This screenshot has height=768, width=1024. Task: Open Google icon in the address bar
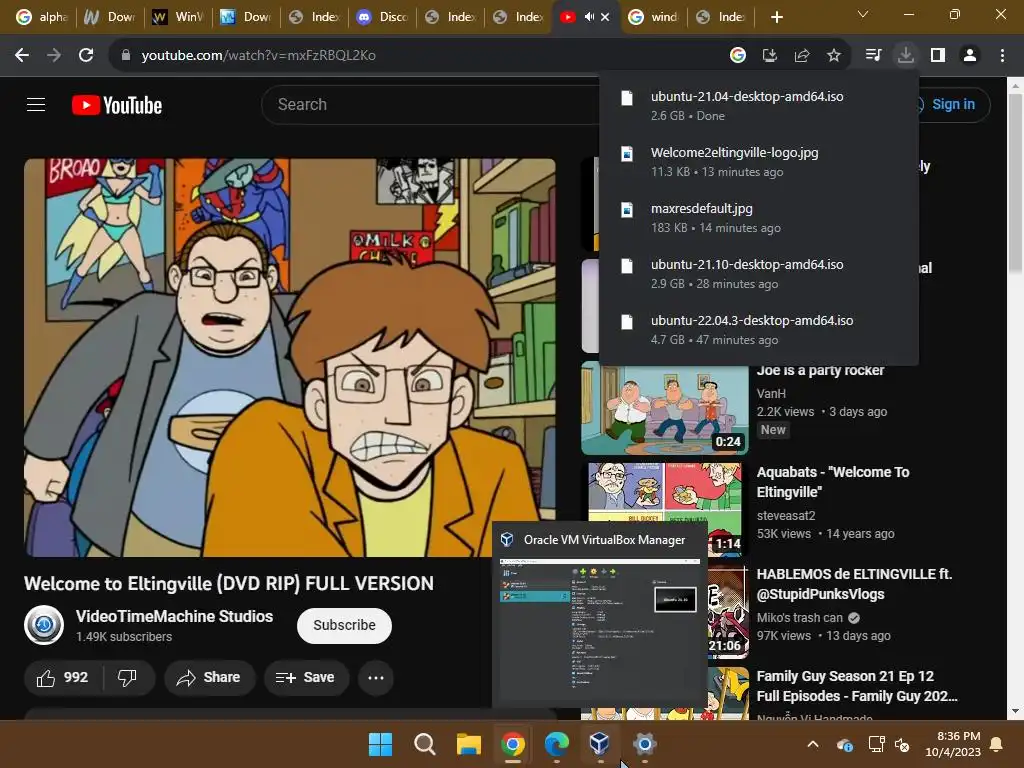pos(738,56)
